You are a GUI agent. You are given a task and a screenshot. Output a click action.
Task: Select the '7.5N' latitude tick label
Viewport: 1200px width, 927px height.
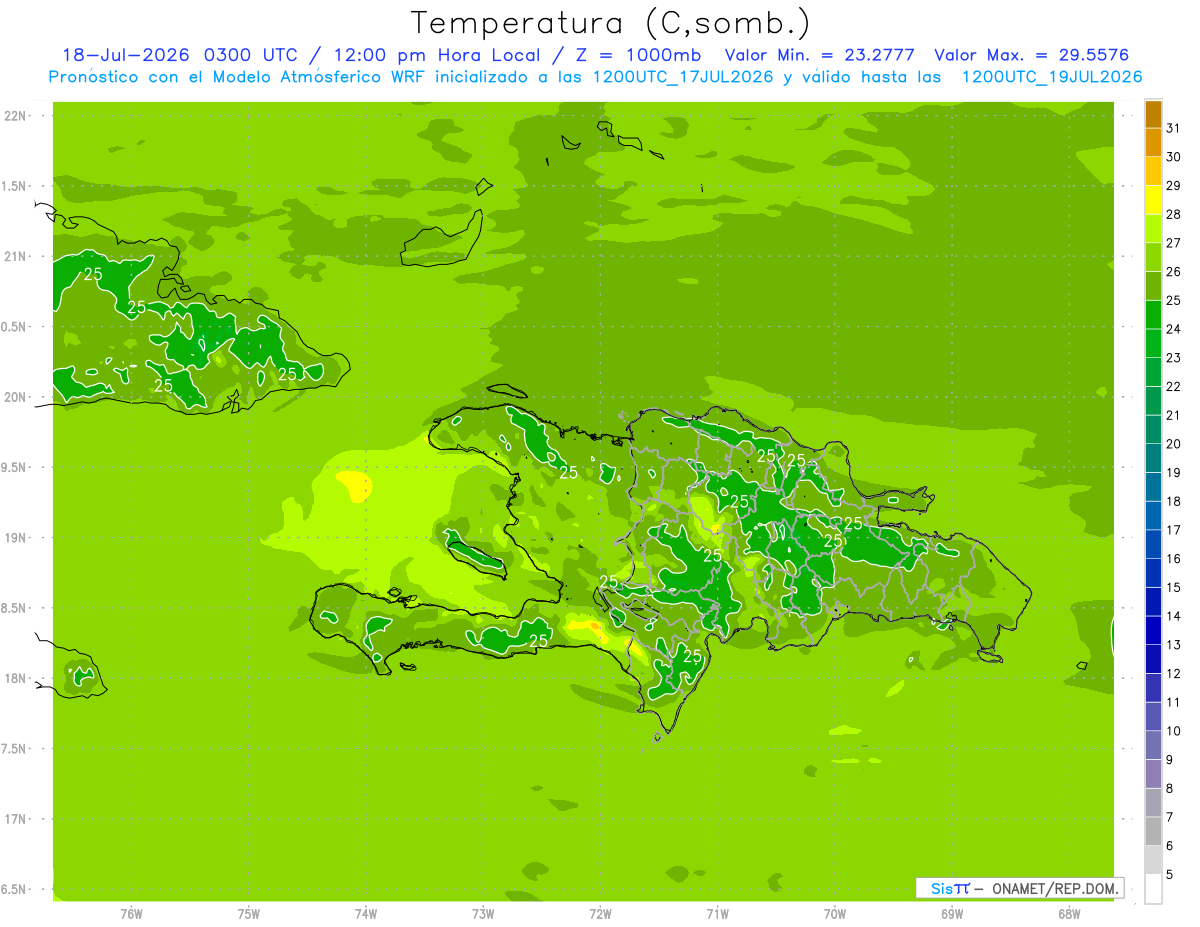14,749
